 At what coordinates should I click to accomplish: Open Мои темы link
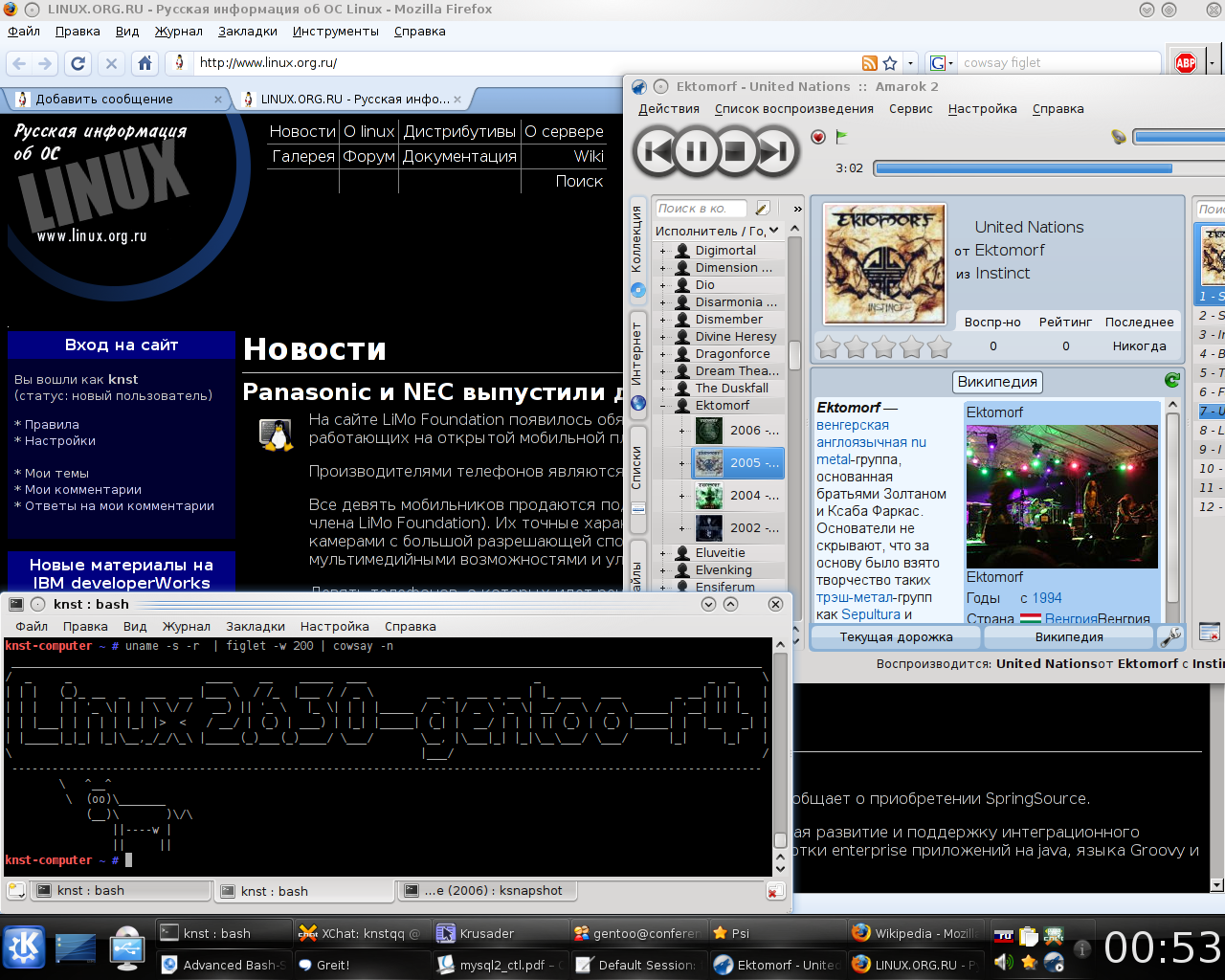click(x=56, y=473)
